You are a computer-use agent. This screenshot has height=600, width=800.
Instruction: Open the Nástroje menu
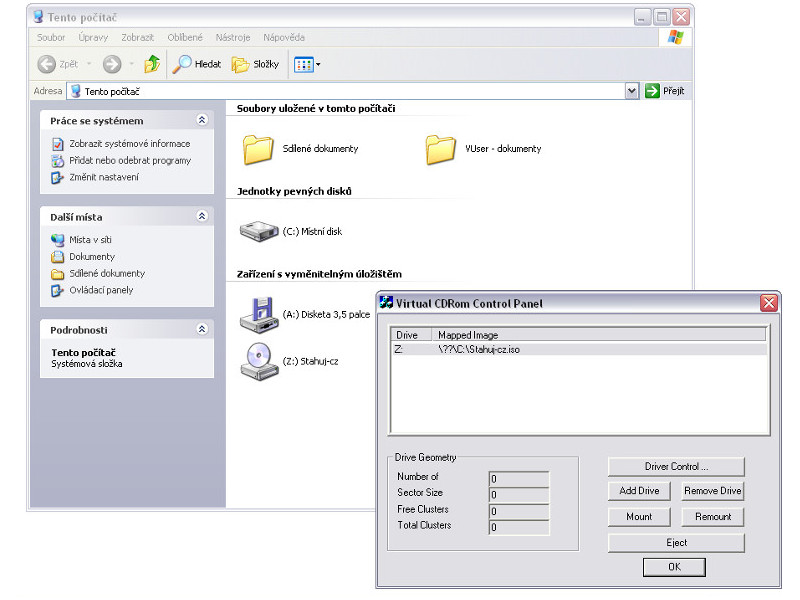233,37
